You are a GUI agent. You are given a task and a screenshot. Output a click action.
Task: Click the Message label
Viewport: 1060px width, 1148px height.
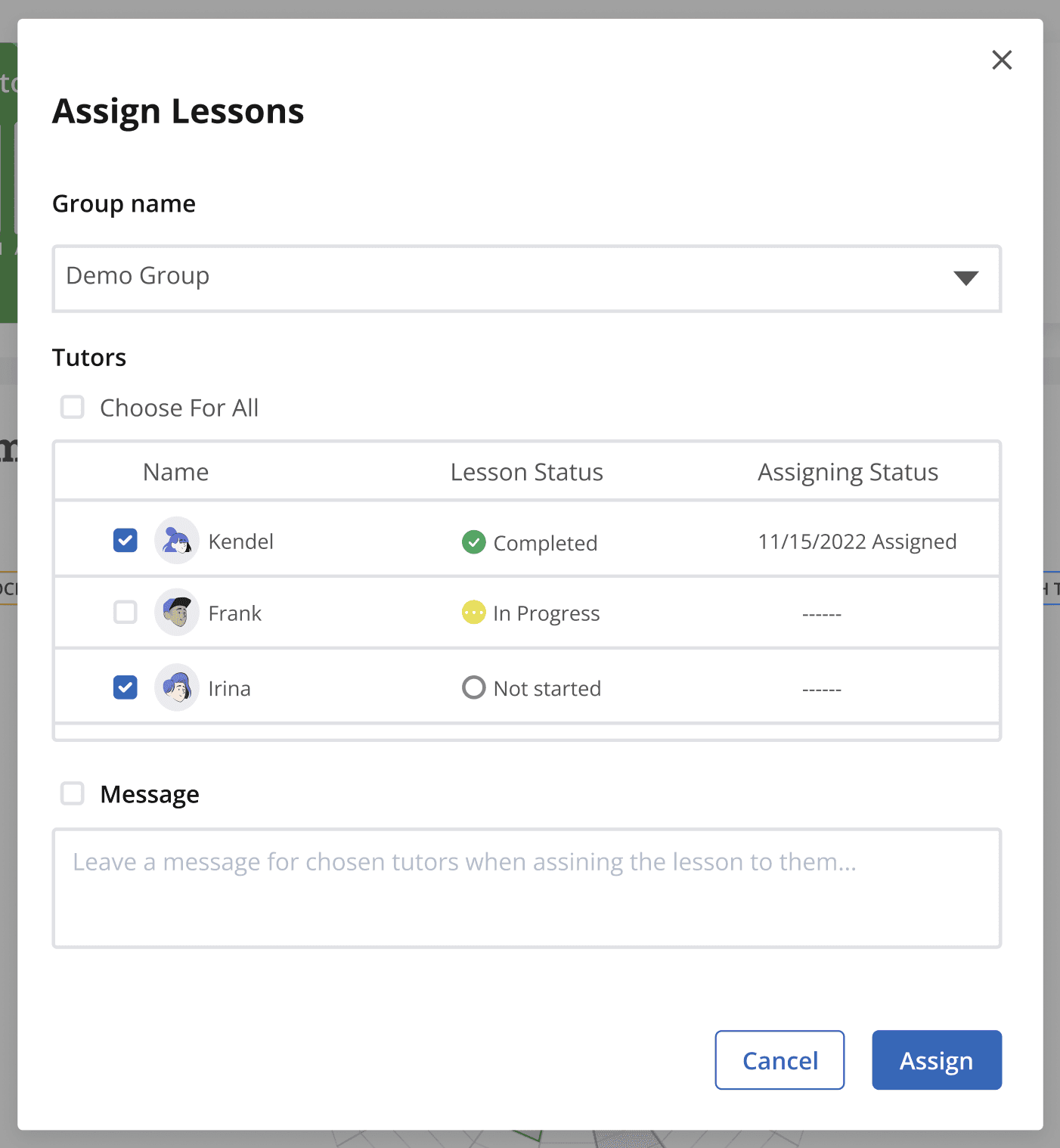coord(150,794)
